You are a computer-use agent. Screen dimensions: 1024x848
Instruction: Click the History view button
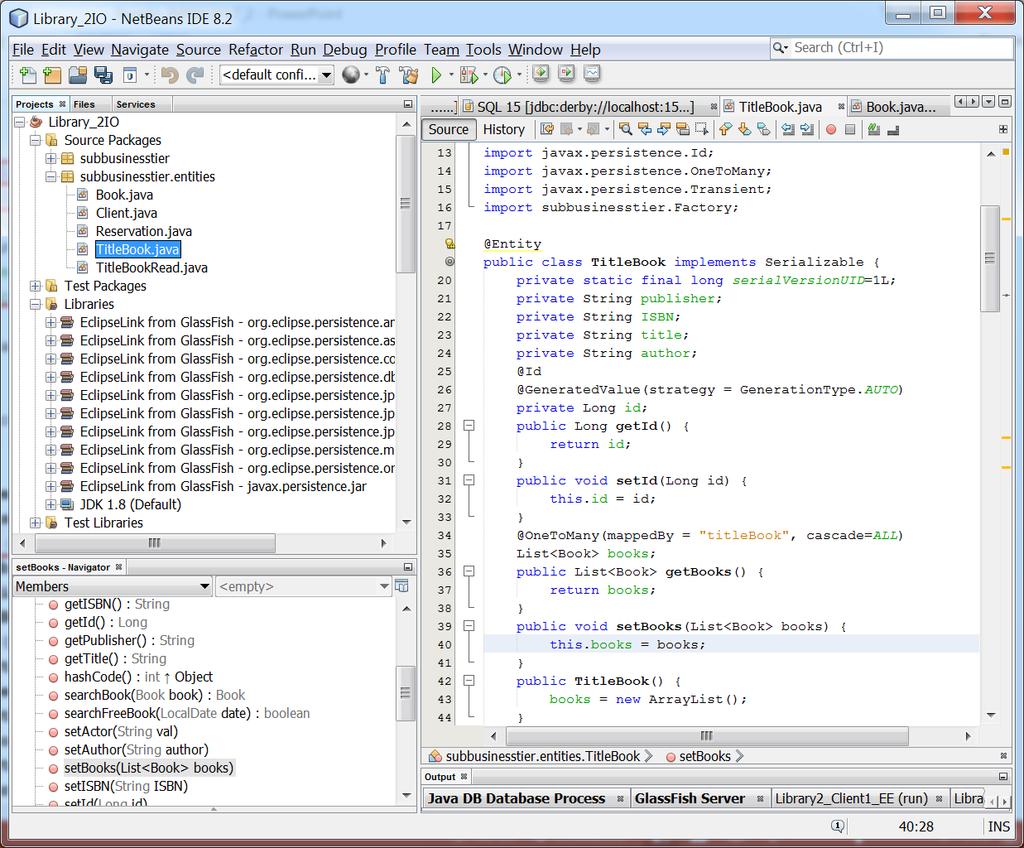coord(504,129)
